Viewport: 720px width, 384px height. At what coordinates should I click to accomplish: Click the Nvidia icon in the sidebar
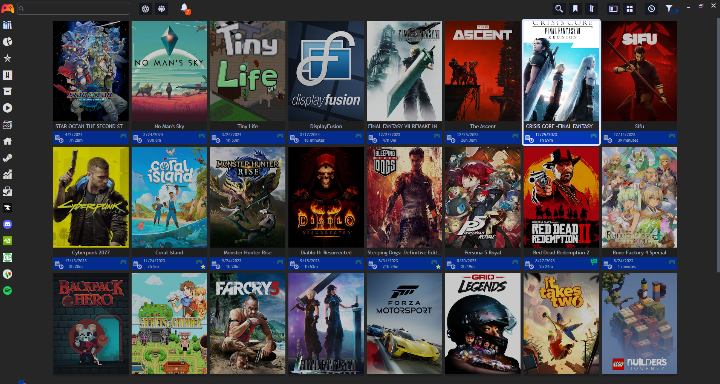[x=7, y=241]
